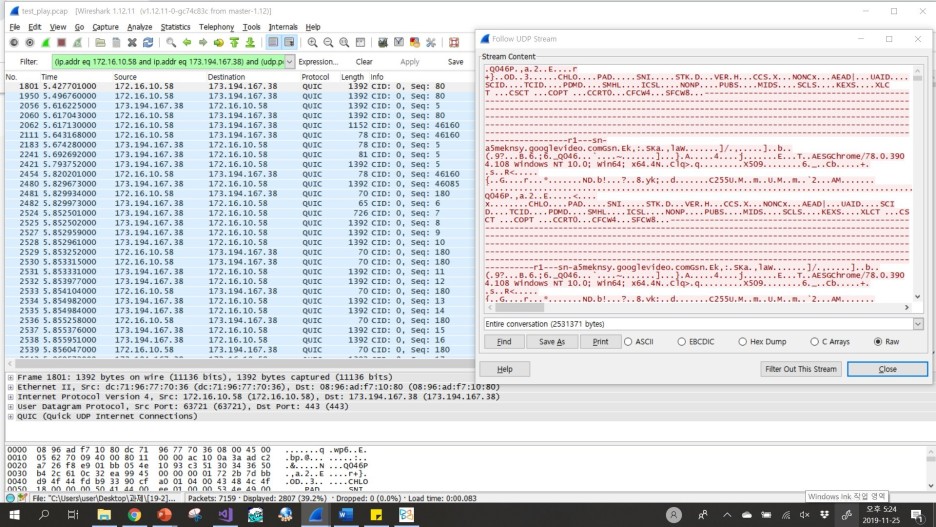
Task: Open the Capture menu
Action: [105, 27]
